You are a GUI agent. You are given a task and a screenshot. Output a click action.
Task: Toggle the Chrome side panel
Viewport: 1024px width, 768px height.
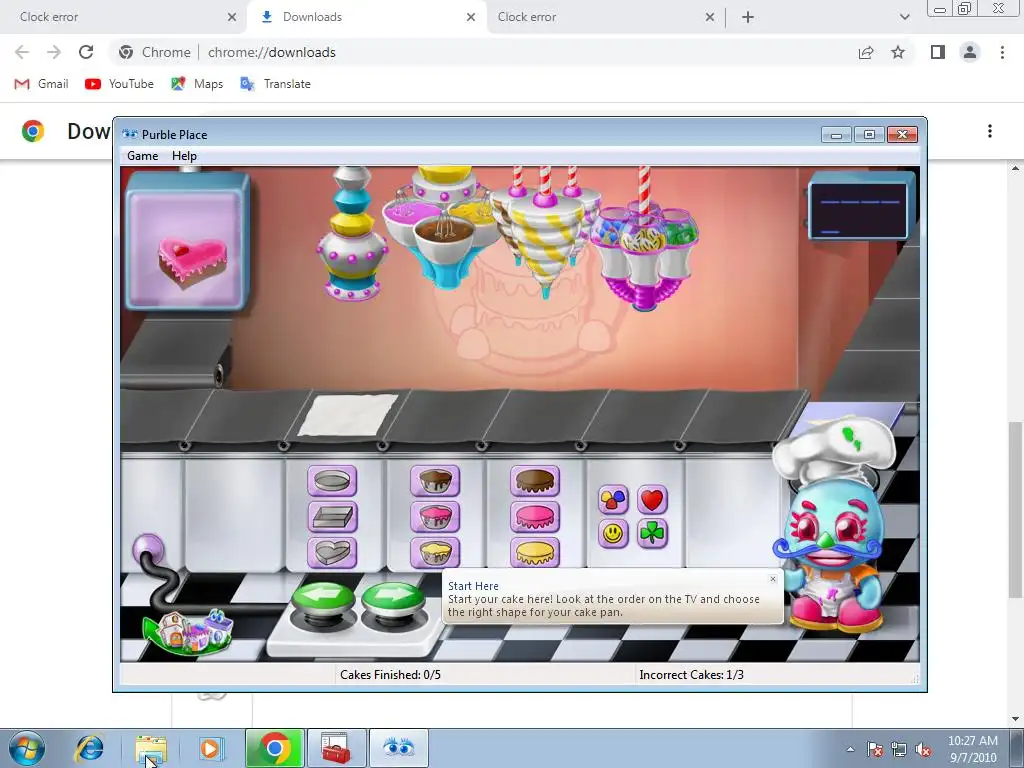click(938, 52)
